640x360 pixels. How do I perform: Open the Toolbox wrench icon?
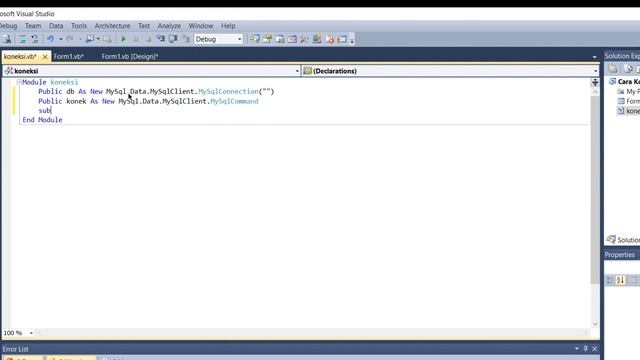pyautogui.click(x=304, y=39)
